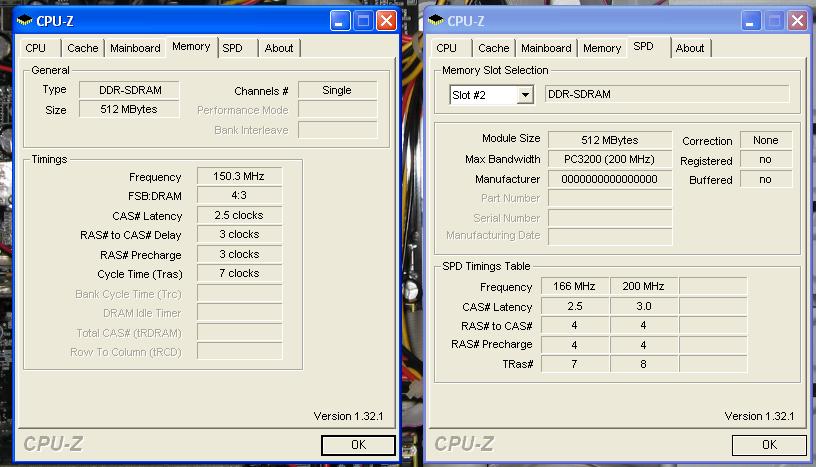816x467 pixels.
Task: Open Cache tab in left CPU-Z window
Action: (82, 48)
